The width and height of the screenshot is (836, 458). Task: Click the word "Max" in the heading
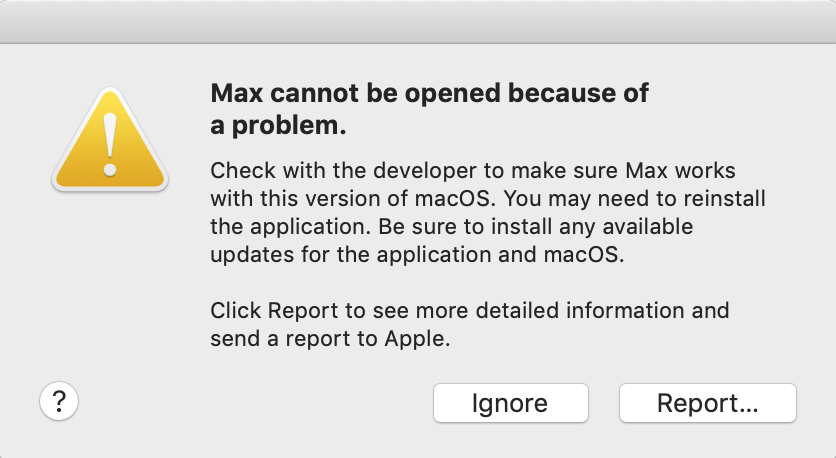[237, 93]
